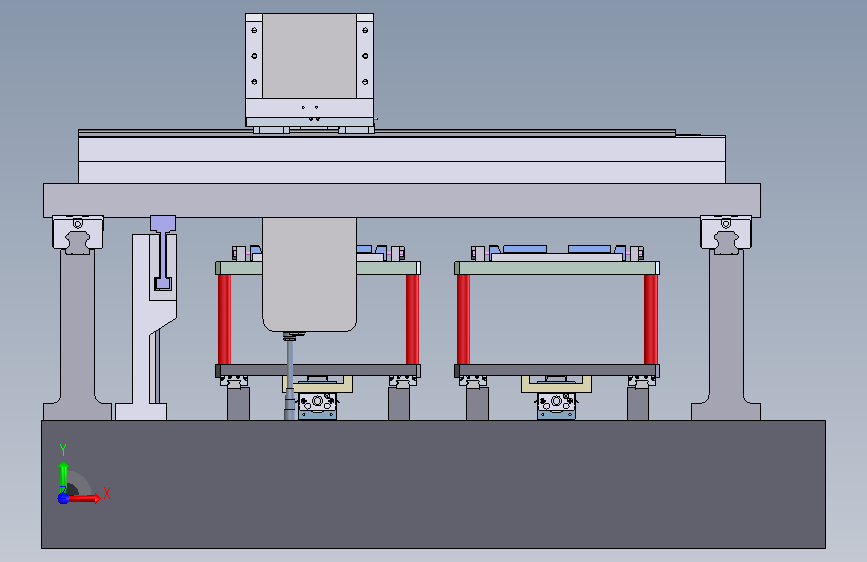Select the left blue clamp pad on right fixture

point(525,249)
